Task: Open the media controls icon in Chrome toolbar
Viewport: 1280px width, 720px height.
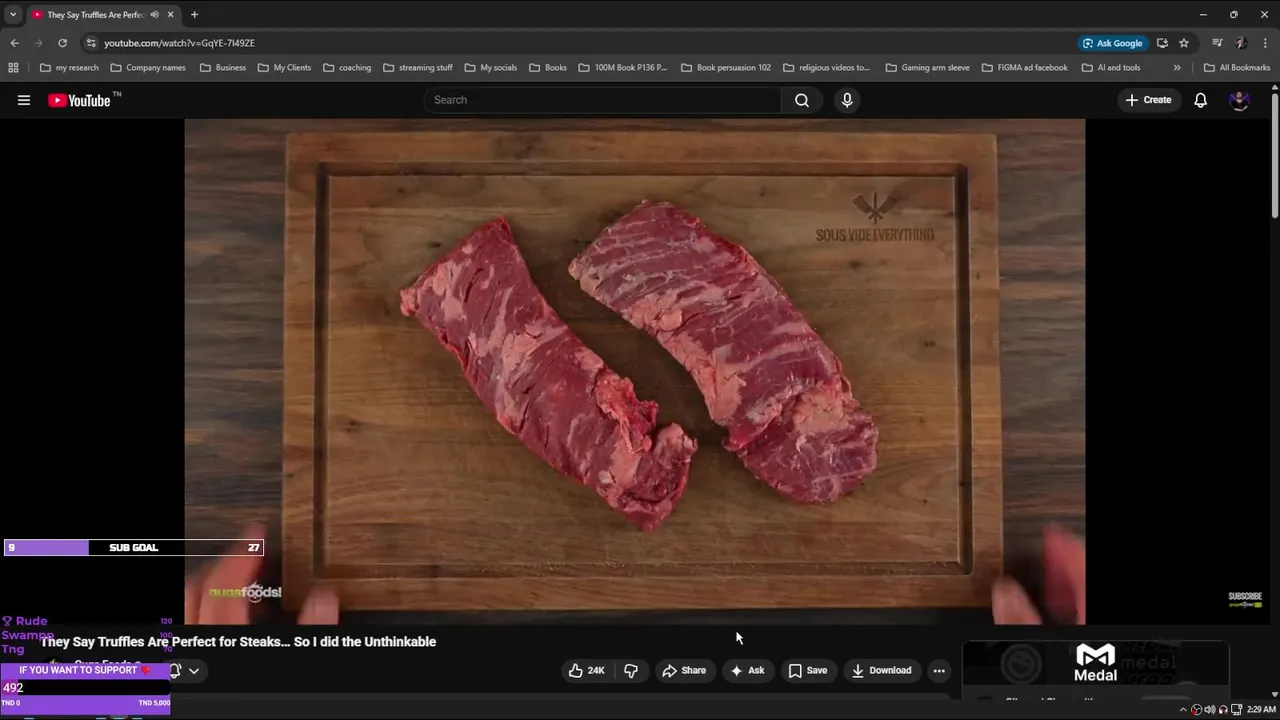Action: click(x=1217, y=43)
